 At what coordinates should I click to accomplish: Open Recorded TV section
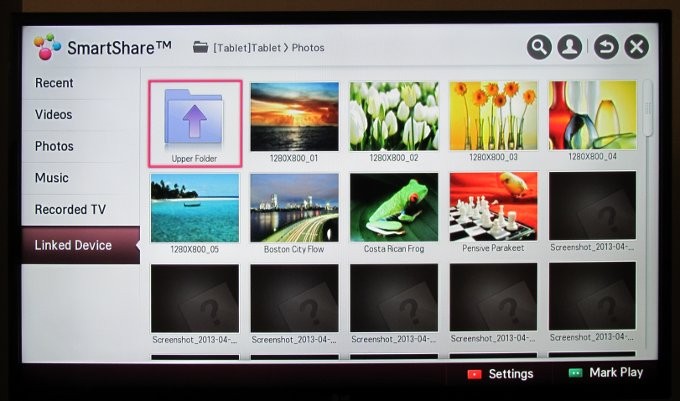click(x=81, y=209)
